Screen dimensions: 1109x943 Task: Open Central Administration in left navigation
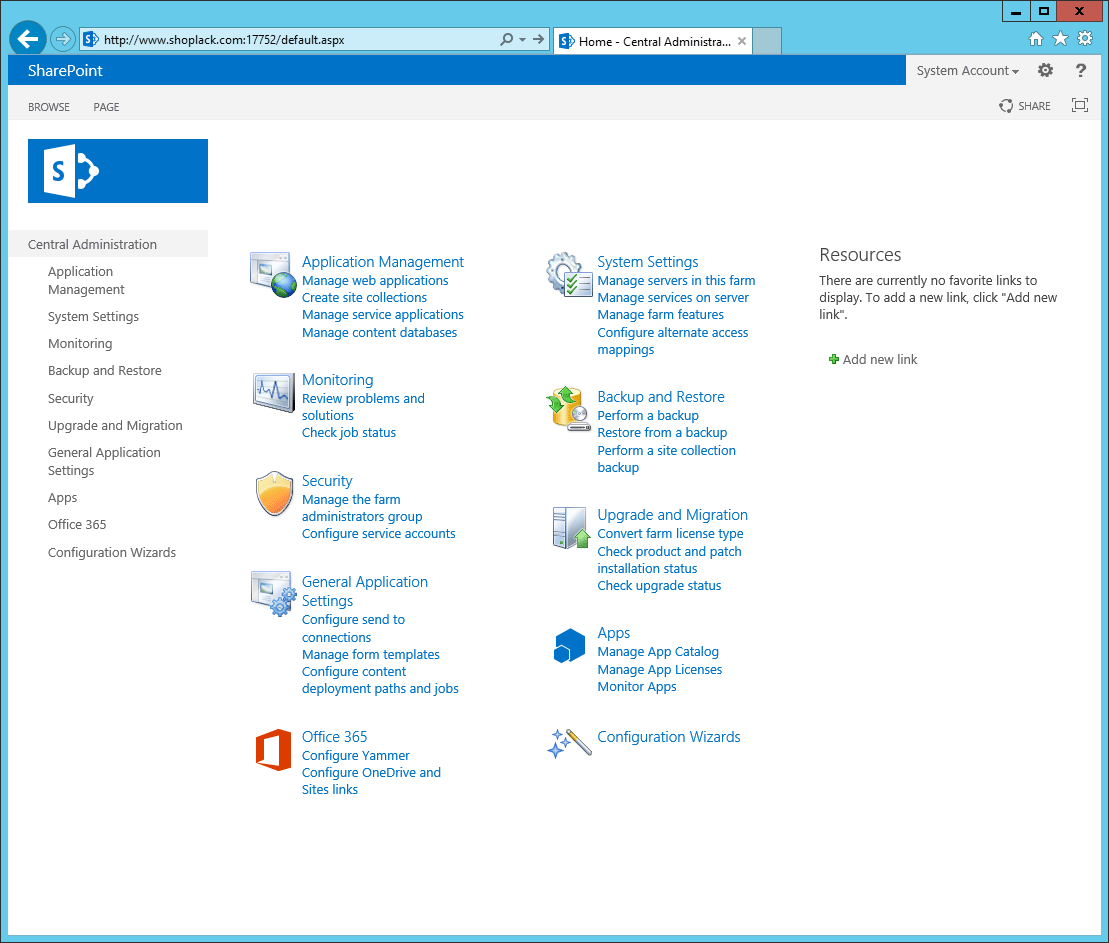(92, 244)
